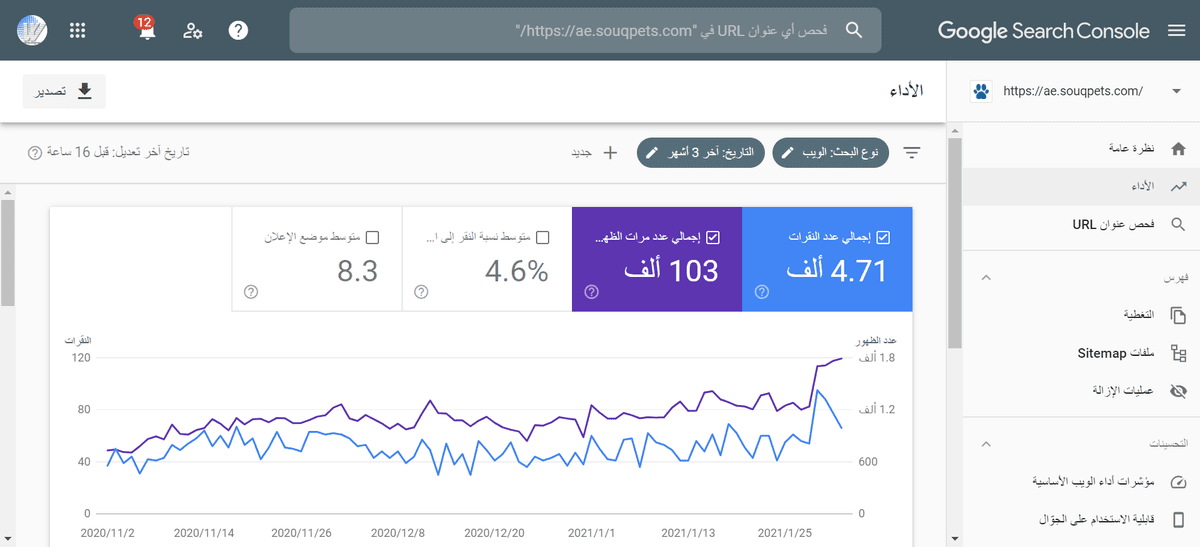Click the 103 ألف impressions value
Screen dimensions: 1200x547
[672, 270]
